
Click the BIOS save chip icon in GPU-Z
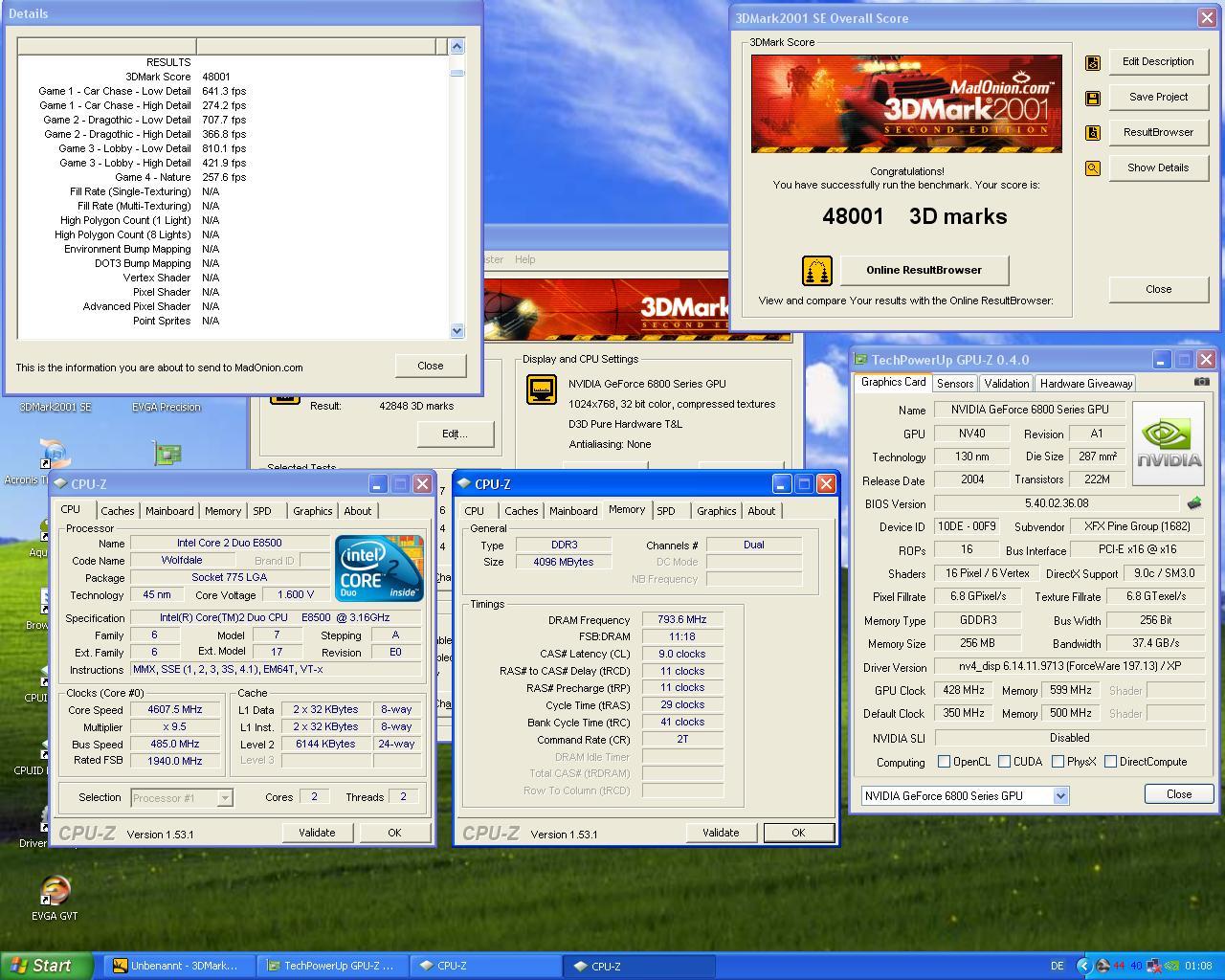pos(1194,502)
